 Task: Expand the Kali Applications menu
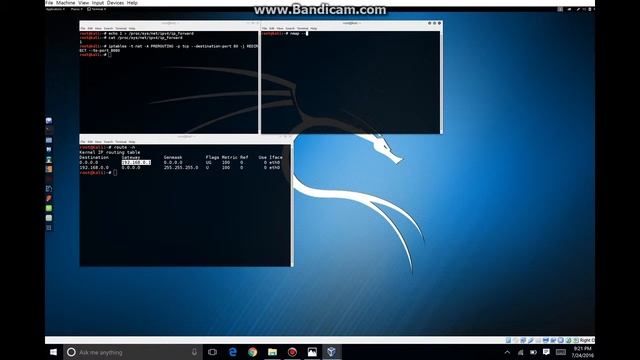pyautogui.click(x=56, y=9)
